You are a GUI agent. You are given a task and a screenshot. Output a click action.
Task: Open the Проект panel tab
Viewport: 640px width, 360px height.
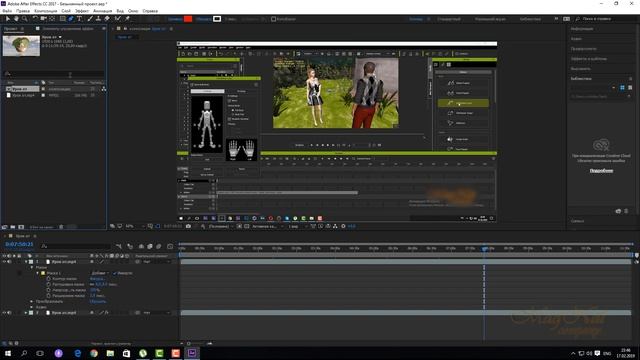[11, 29]
